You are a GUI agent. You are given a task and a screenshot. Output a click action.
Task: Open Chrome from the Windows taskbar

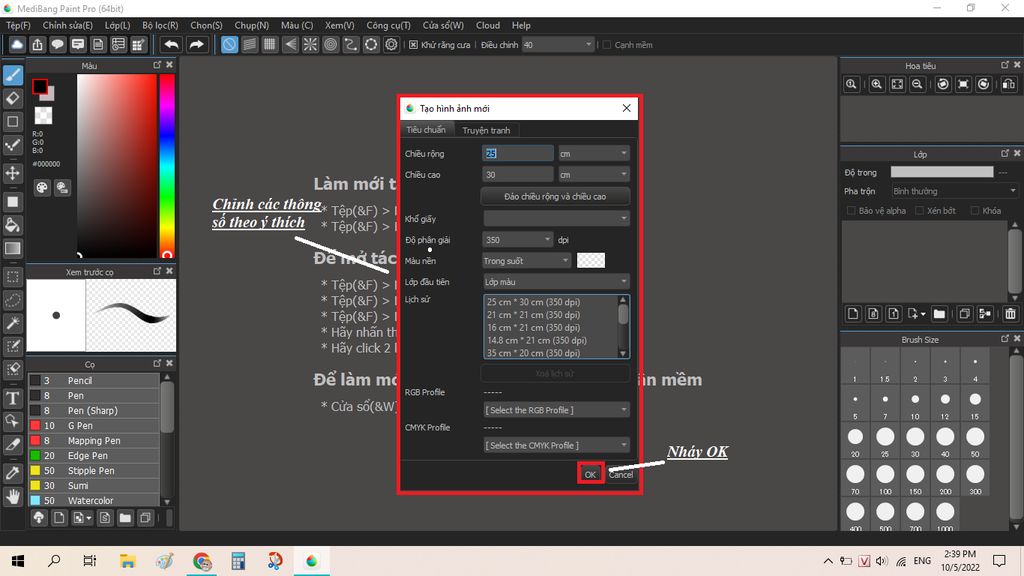coord(202,561)
